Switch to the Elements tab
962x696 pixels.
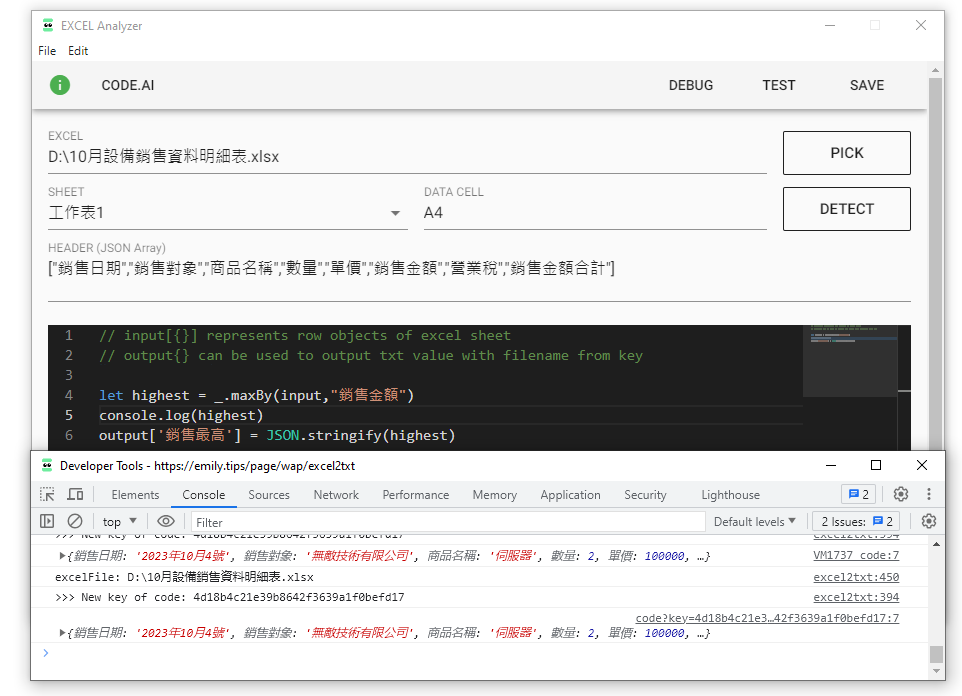point(135,495)
